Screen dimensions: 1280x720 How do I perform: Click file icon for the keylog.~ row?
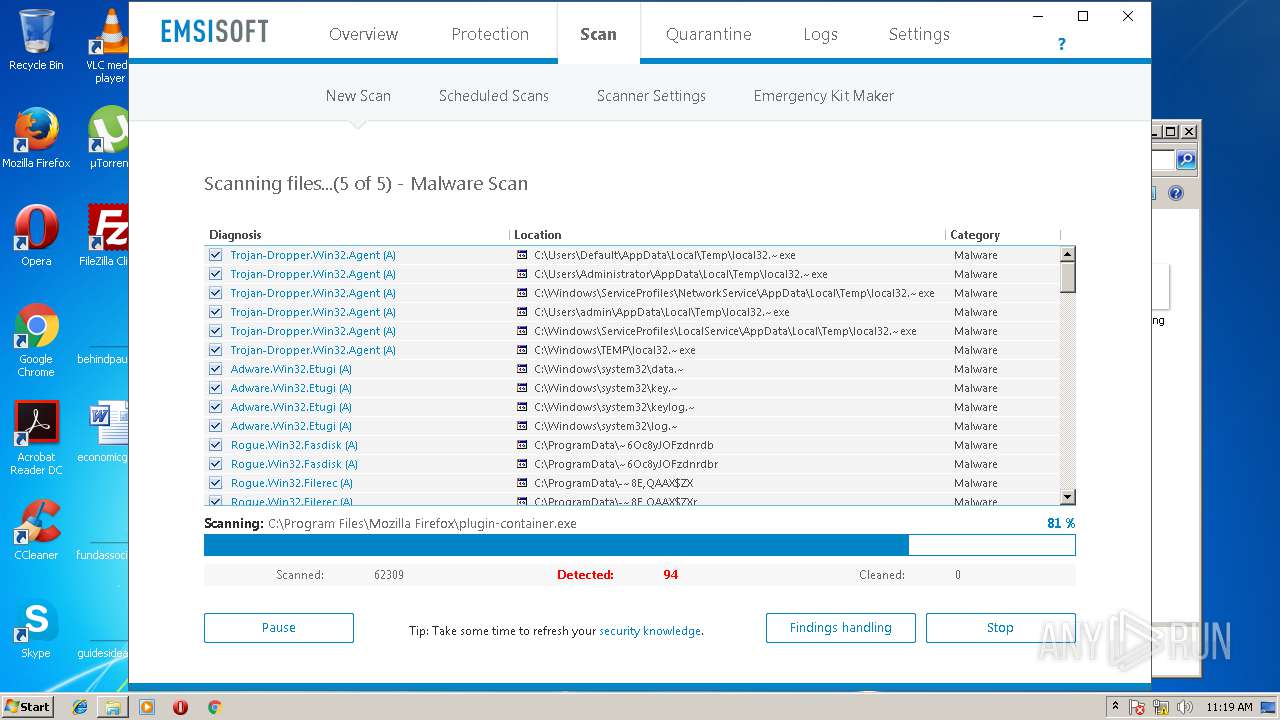[x=521, y=407]
